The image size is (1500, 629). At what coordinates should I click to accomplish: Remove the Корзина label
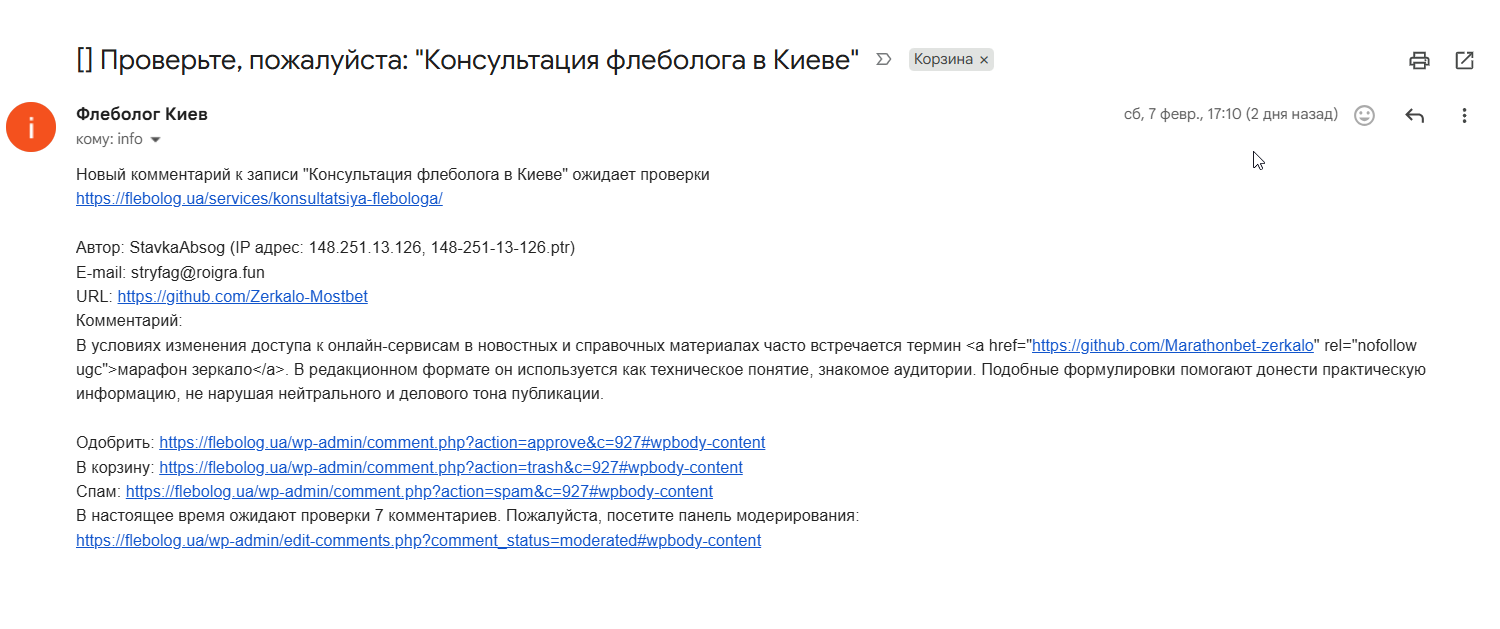pos(984,60)
